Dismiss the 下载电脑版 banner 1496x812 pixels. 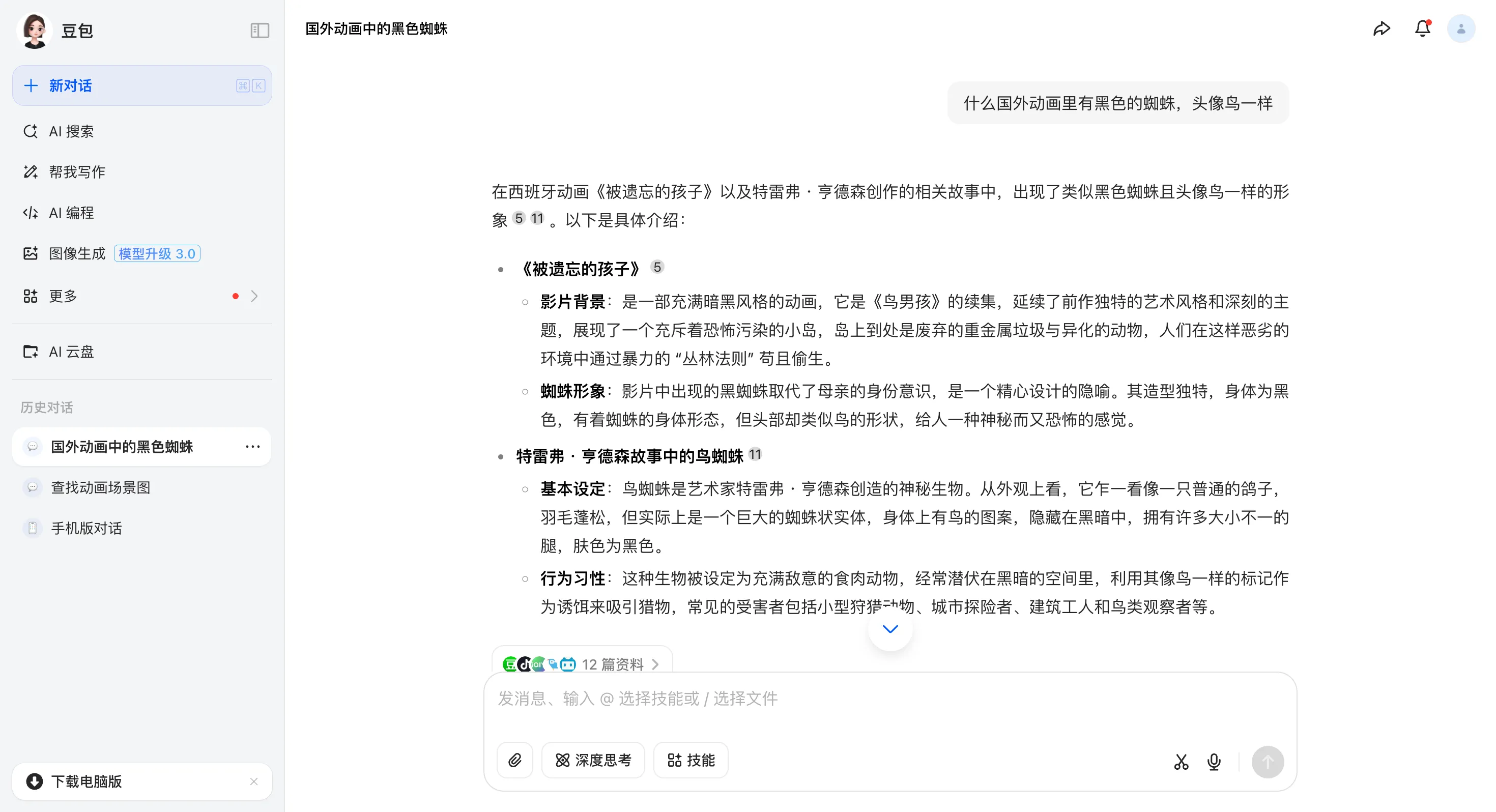point(254,781)
